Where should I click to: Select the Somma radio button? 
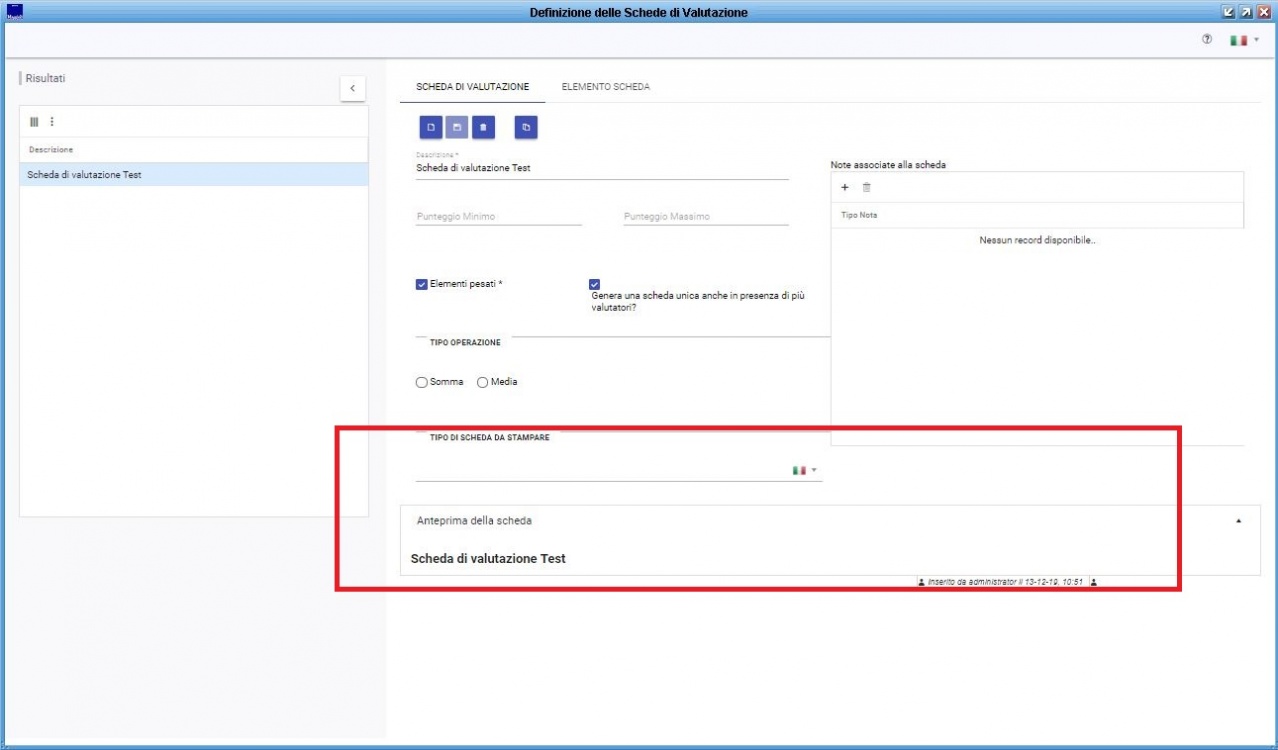point(422,382)
